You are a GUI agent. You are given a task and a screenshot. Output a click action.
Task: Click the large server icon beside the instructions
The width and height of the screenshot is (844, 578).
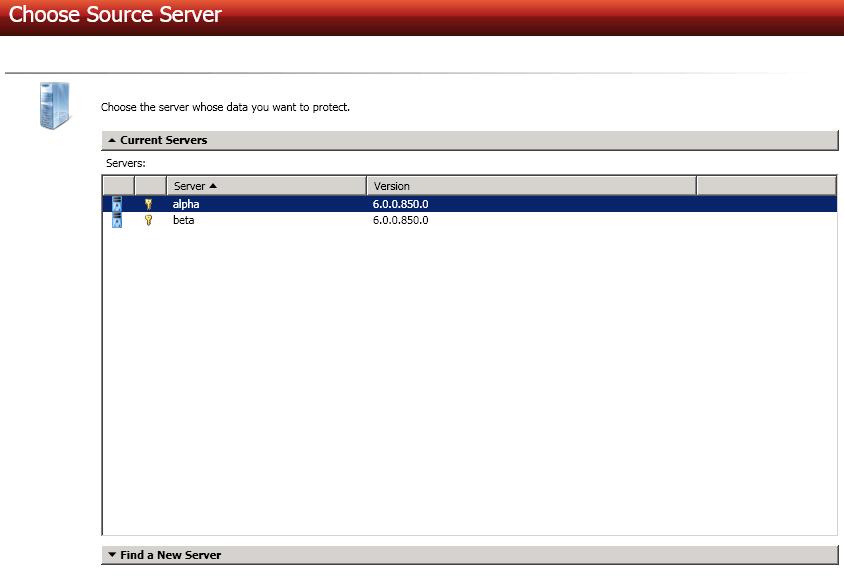tap(55, 106)
